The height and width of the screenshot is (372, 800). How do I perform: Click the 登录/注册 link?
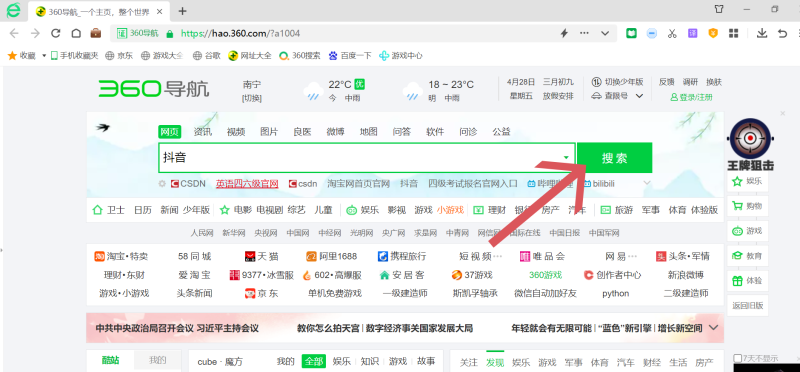tap(691, 97)
